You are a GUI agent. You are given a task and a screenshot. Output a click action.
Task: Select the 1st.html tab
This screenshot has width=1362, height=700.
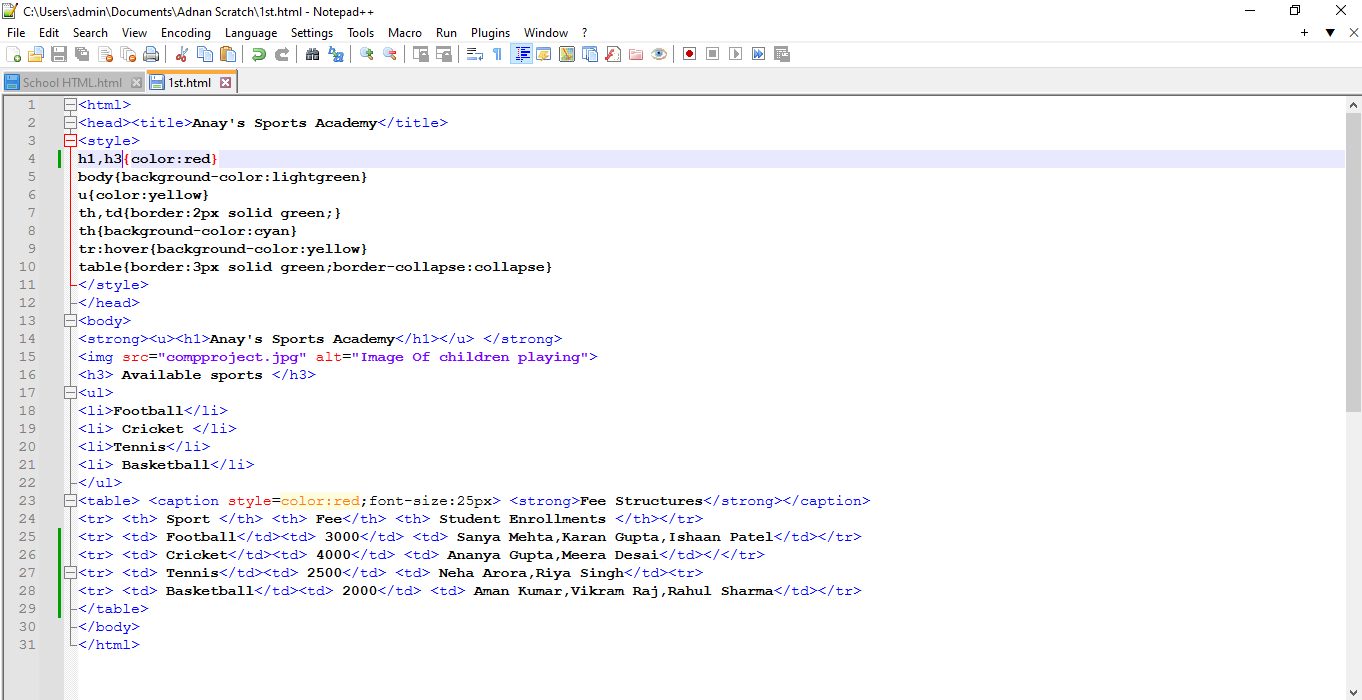pyautogui.click(x=189, y=83)
